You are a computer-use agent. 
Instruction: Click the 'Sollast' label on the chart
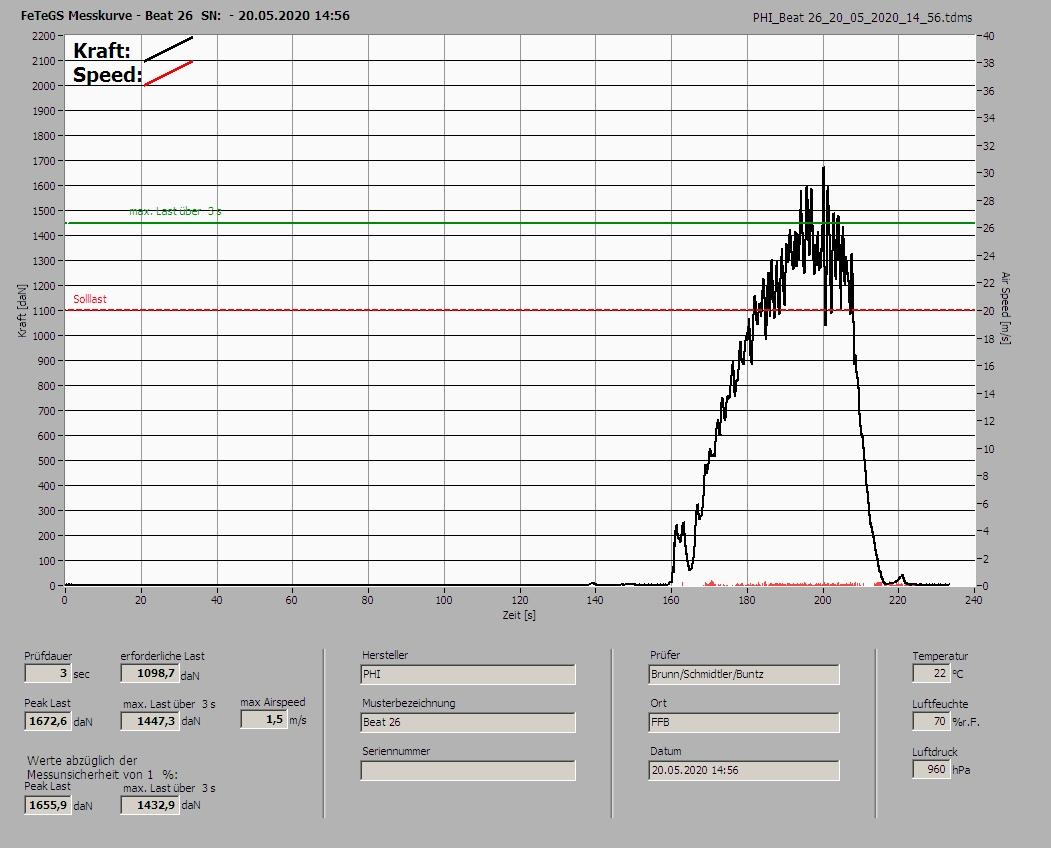[90, 299]
